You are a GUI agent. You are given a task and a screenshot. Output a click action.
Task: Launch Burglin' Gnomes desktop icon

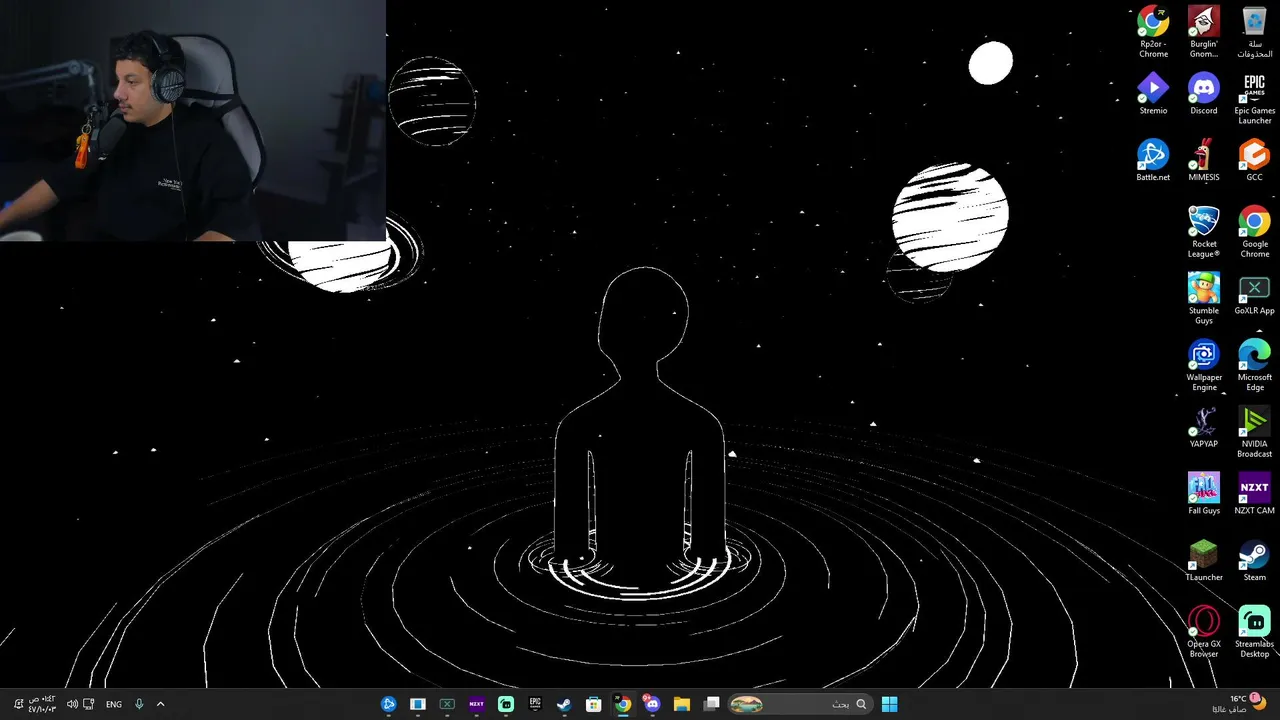[1204, 32]
